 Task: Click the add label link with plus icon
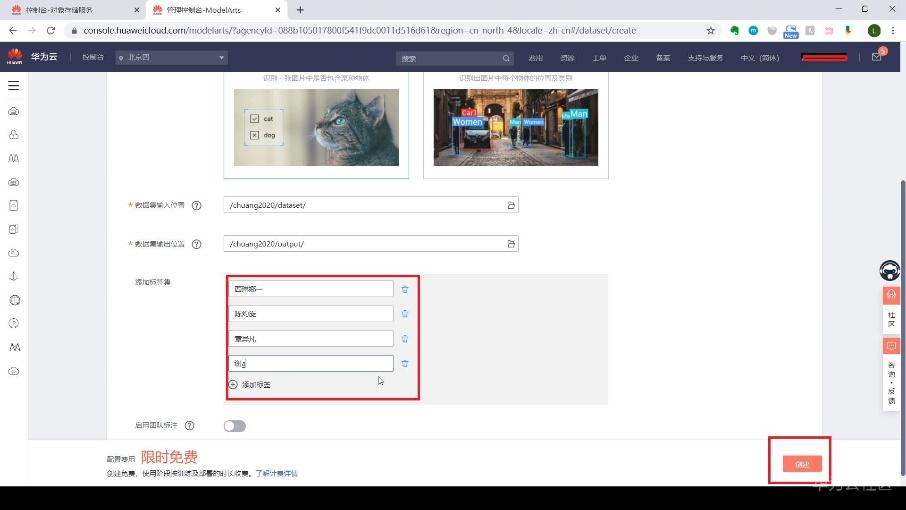pyautogui.click(x=250, y=385)
